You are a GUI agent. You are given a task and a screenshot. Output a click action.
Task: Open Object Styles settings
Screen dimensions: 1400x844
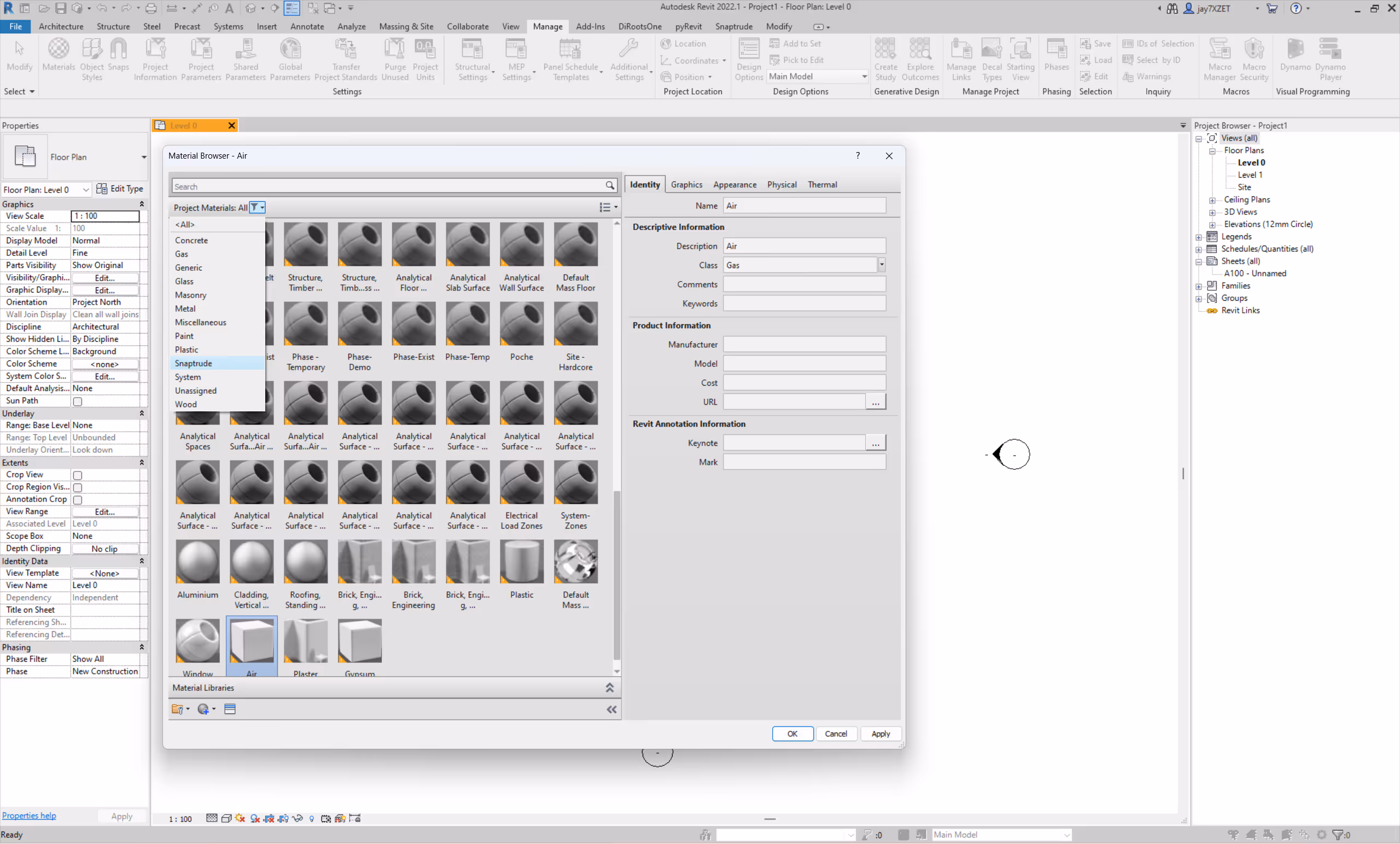(x=91, y=60)
